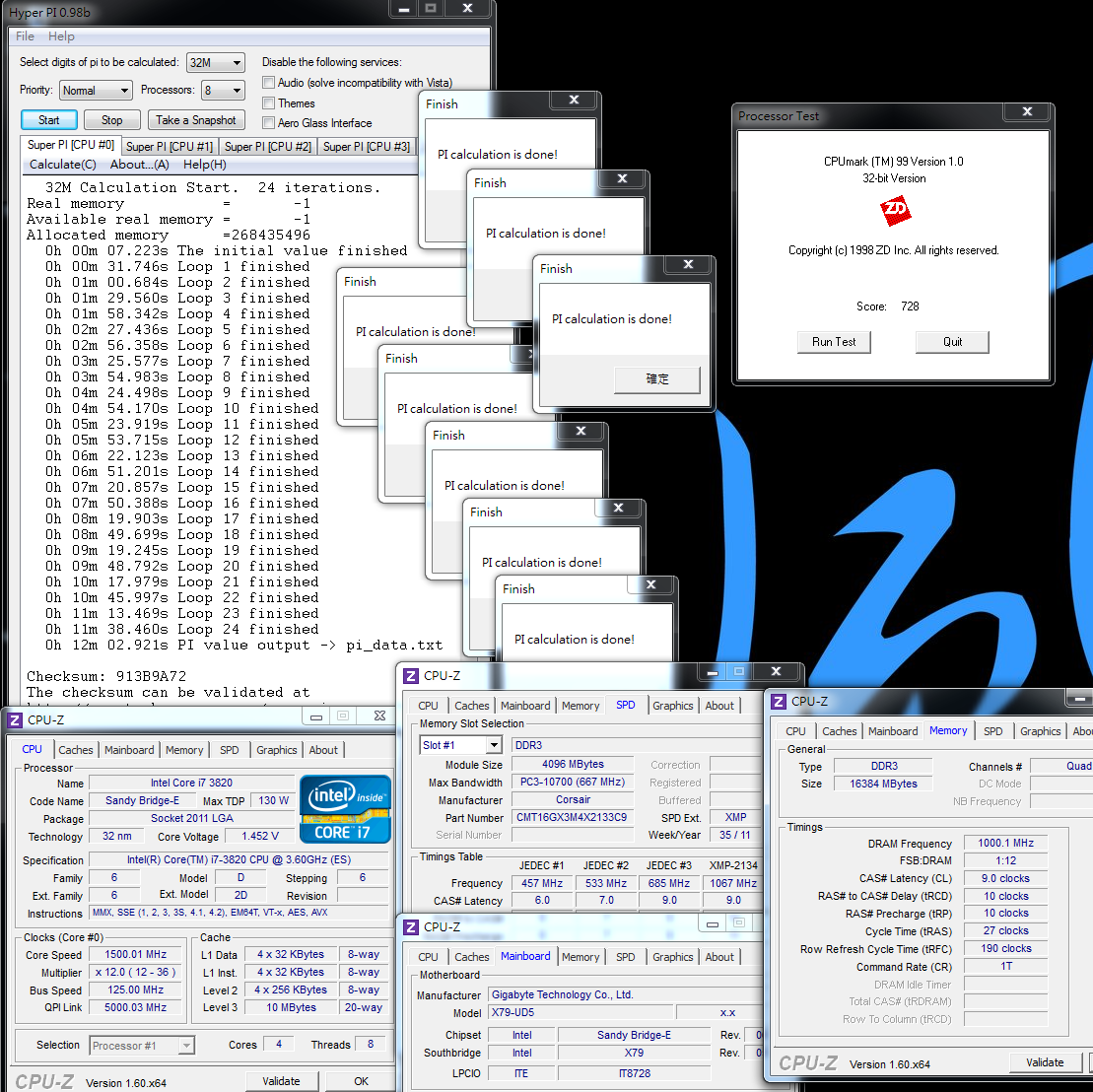Open Caches tab in CPU-Z CPU window
Image resolution: width=1093 pixels, height=1092 pixels.
click(75, 750)
